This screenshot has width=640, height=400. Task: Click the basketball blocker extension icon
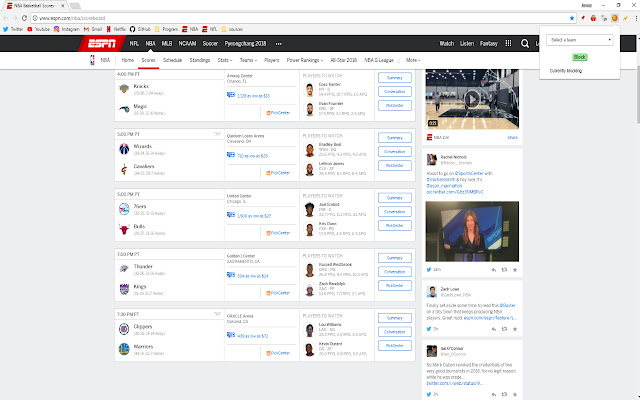[x=615, y=18]
